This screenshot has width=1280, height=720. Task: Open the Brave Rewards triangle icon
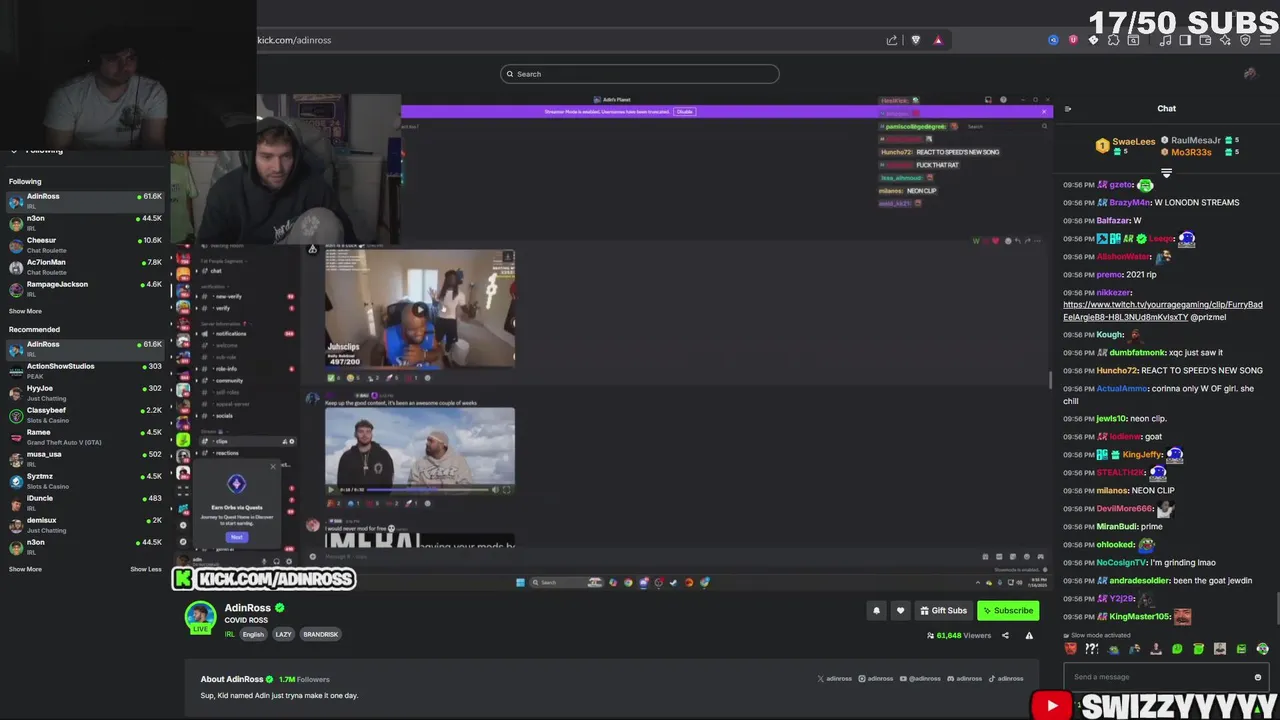coord(938,40)
